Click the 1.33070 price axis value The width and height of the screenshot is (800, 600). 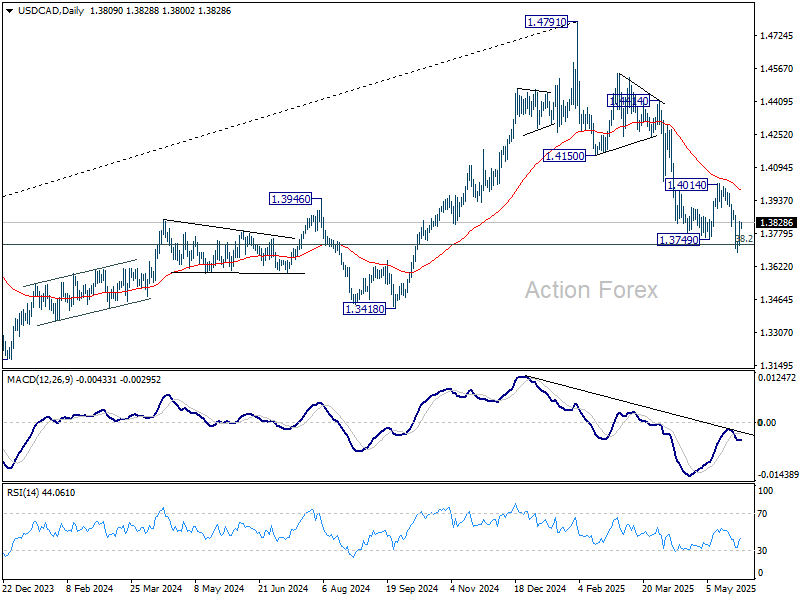[777, 333]
